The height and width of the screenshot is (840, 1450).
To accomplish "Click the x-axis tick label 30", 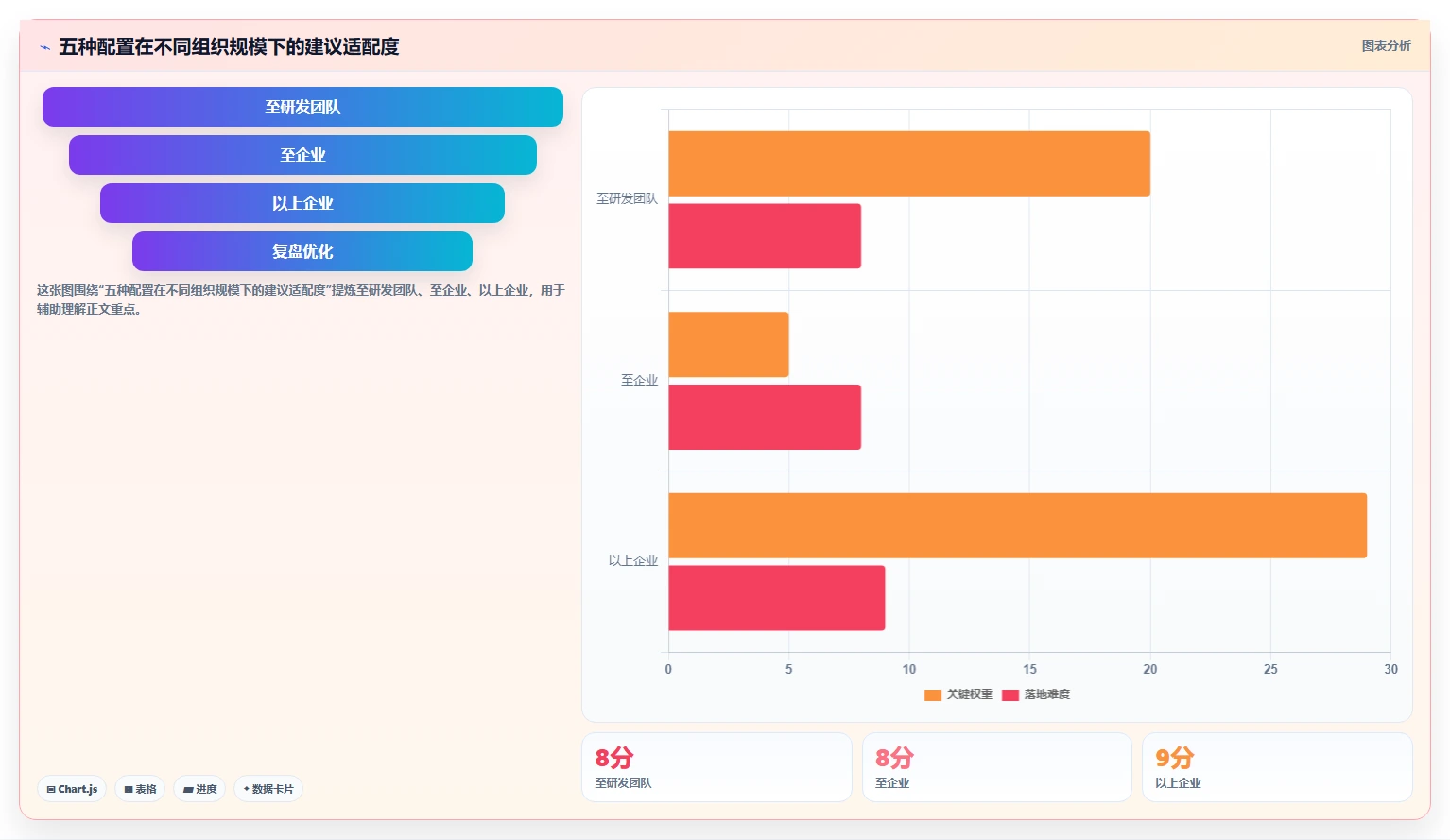I will pyautogui.click(x=1390, y=669).
